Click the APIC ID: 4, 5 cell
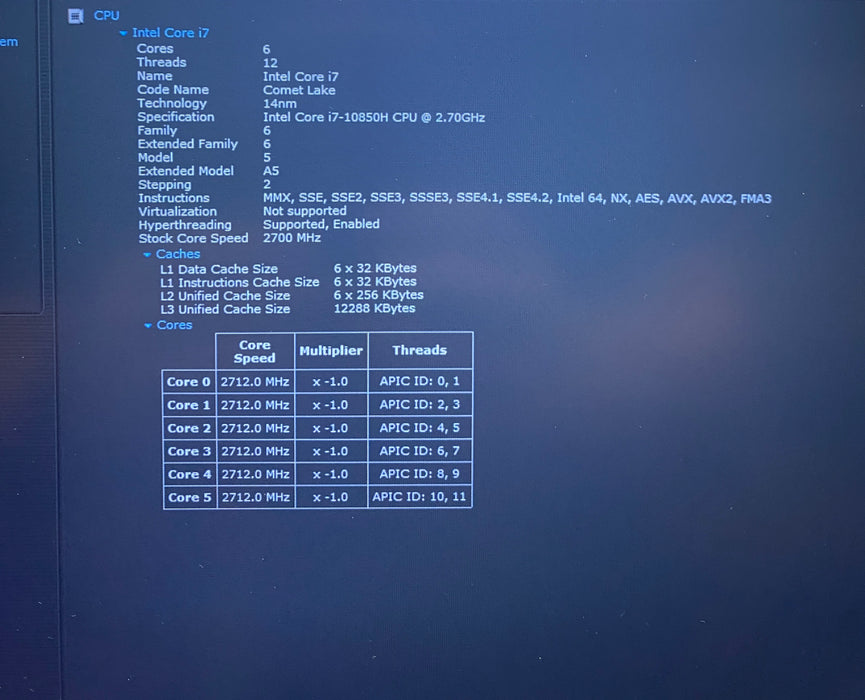Image resolution: width=865 pixels, height=700 pixels. [420, 428]
